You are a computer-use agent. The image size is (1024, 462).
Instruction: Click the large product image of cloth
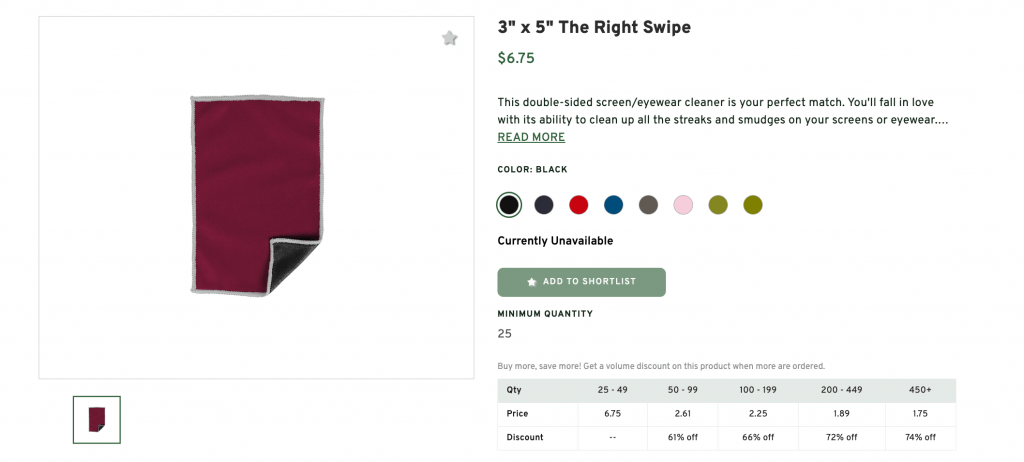[257, 195]
